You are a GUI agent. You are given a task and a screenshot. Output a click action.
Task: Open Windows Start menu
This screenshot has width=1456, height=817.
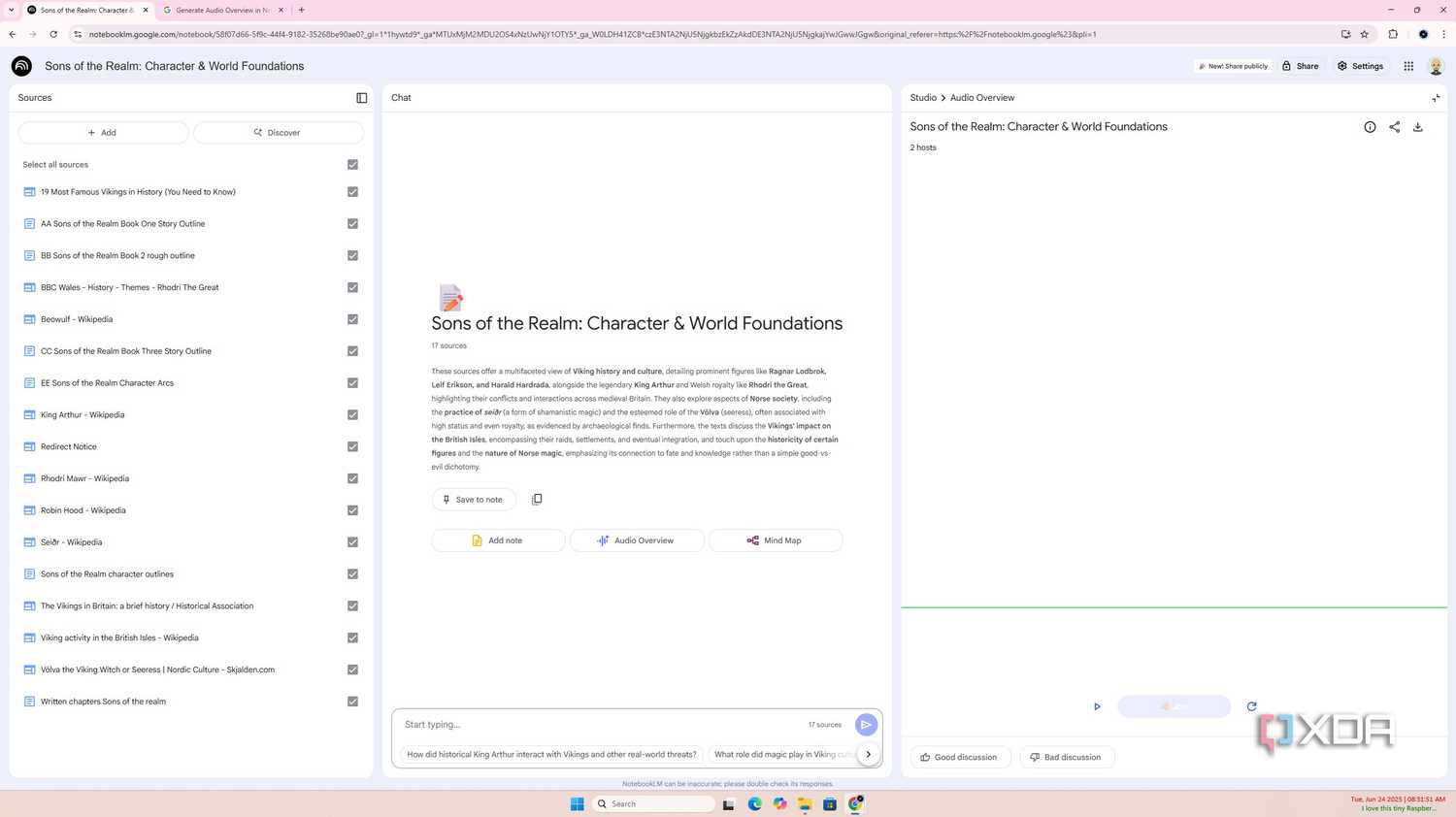click(x=578, y=803)
